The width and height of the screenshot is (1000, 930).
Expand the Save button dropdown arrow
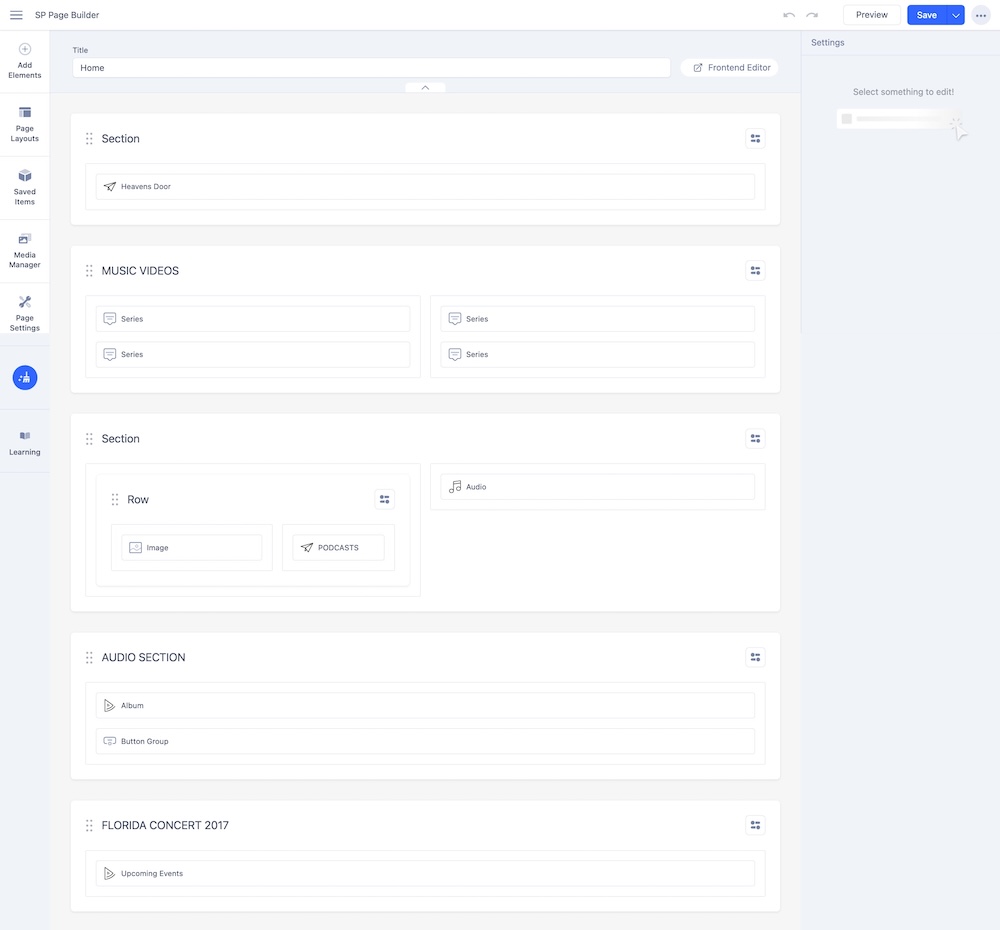pos(956,15)
